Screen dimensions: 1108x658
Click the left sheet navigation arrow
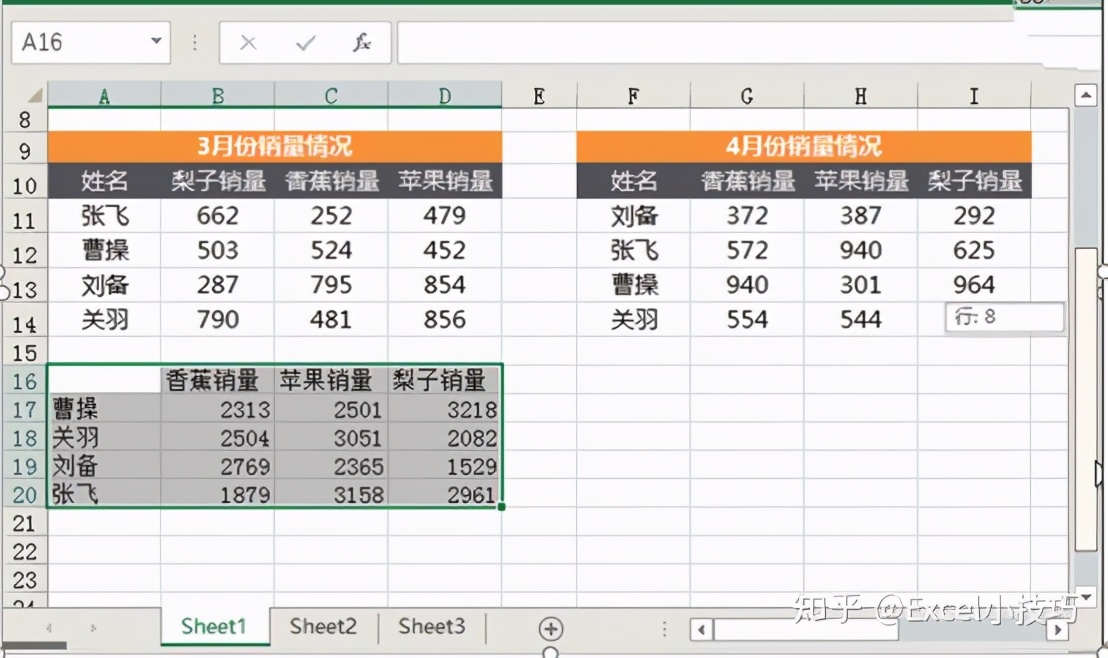click(49, 627)
